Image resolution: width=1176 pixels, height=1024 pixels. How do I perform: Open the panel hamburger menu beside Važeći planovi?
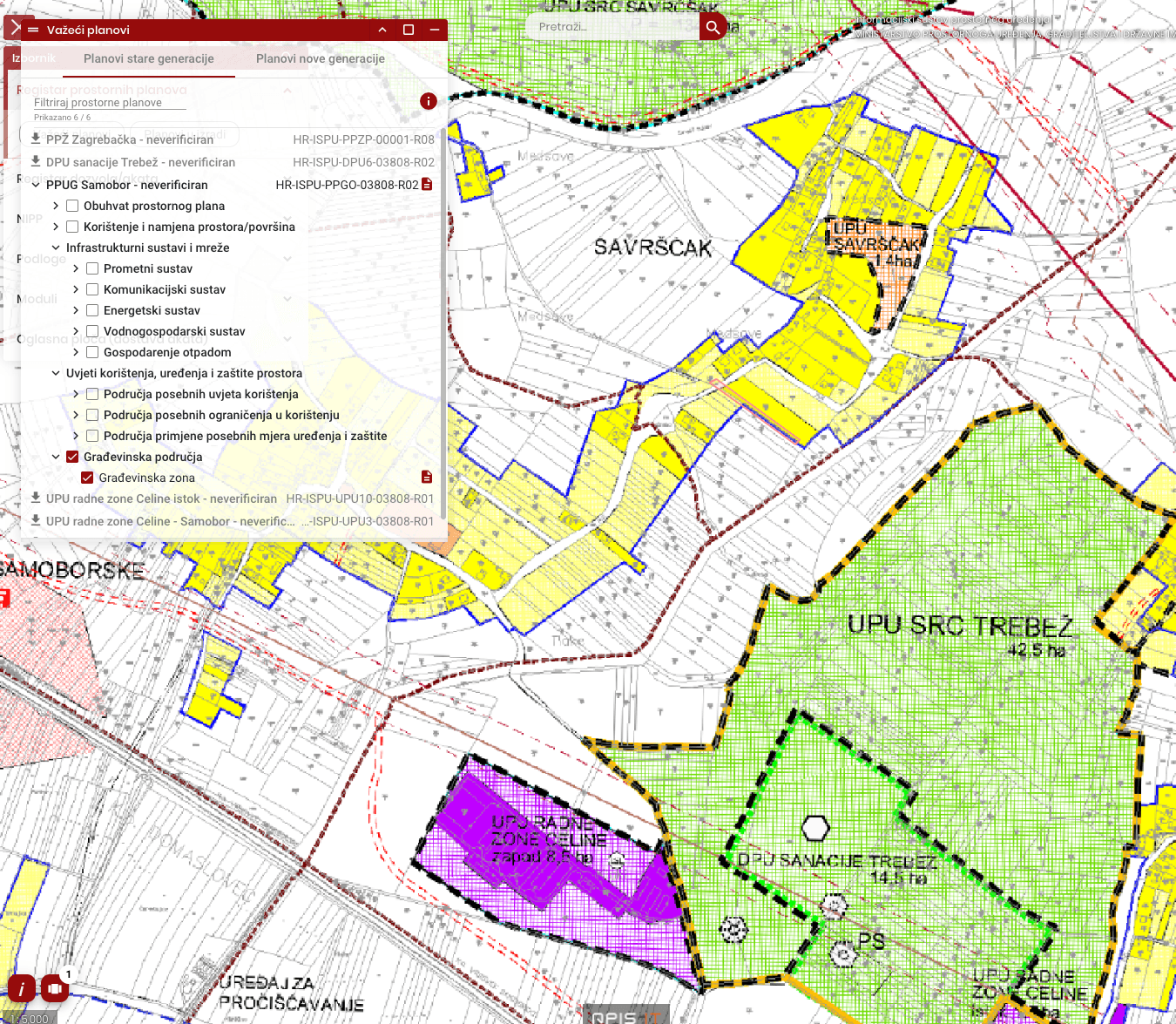point(33,30)
